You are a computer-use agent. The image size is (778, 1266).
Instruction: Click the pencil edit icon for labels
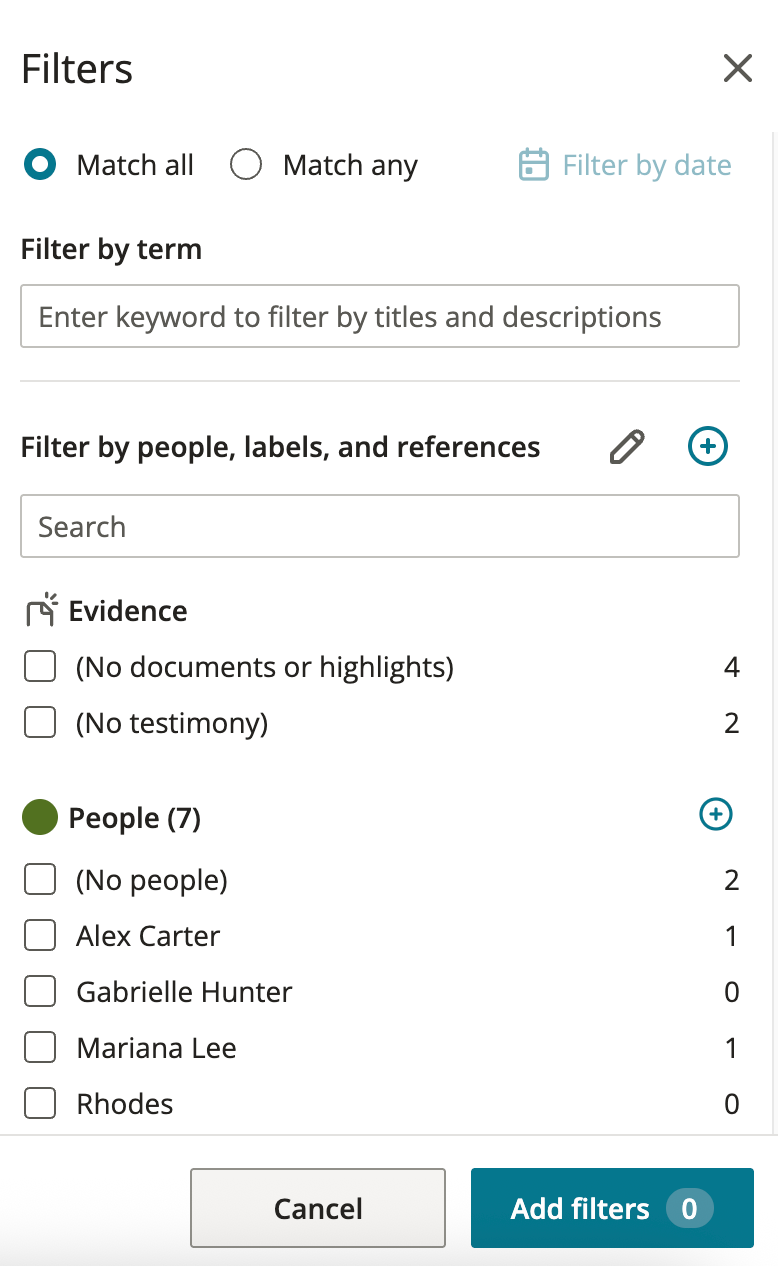[x=627, y=447]
